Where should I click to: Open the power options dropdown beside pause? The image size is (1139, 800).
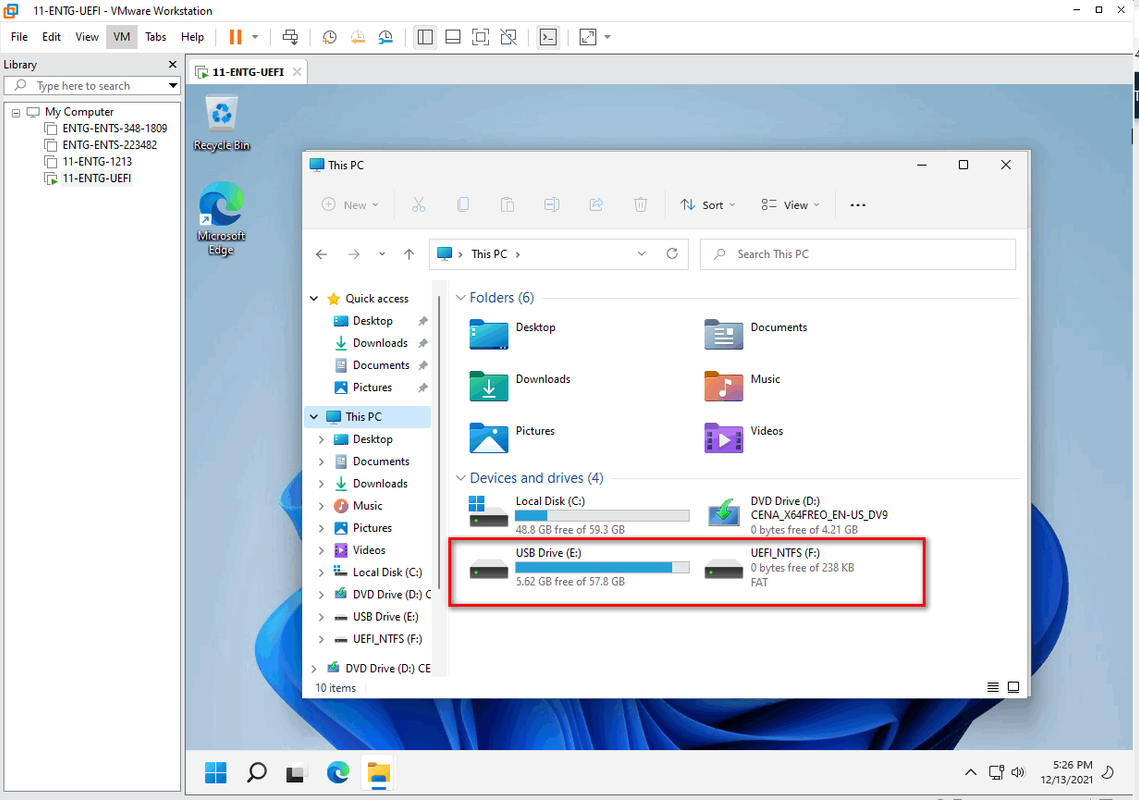(x=255, y=37)
